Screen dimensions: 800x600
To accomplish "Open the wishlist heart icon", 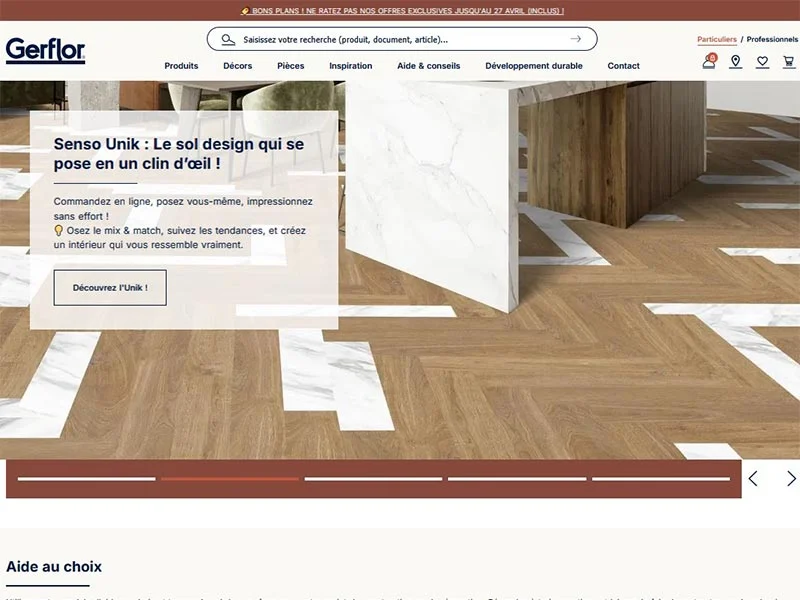I will click(x=762, y=60).
